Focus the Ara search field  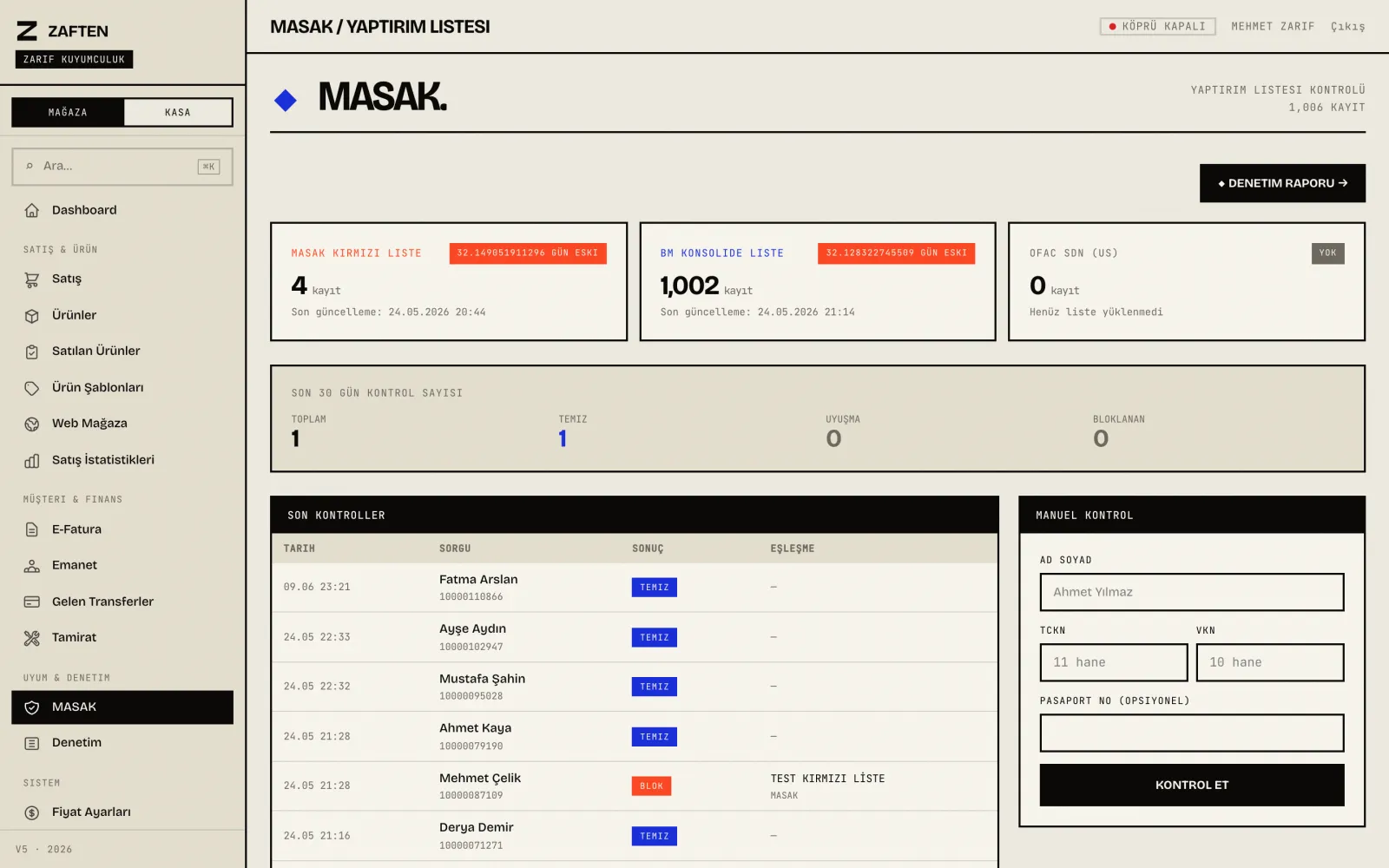click(x=122, y=167)
